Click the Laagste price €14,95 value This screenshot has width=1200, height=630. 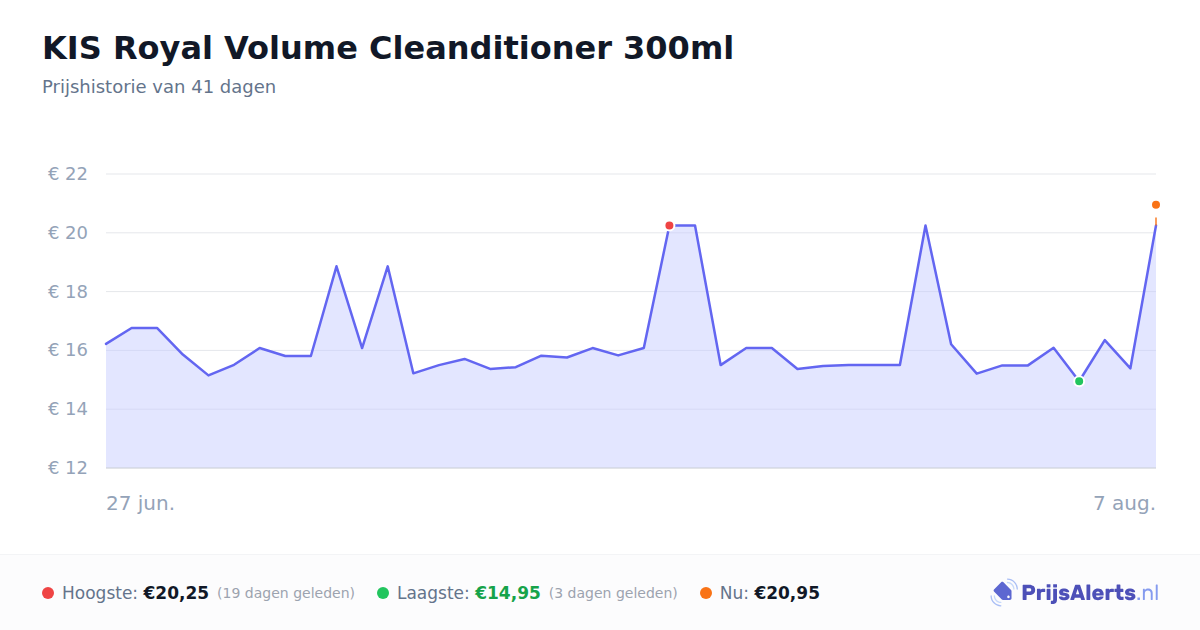pyautogui.click(x=507, y=593)
